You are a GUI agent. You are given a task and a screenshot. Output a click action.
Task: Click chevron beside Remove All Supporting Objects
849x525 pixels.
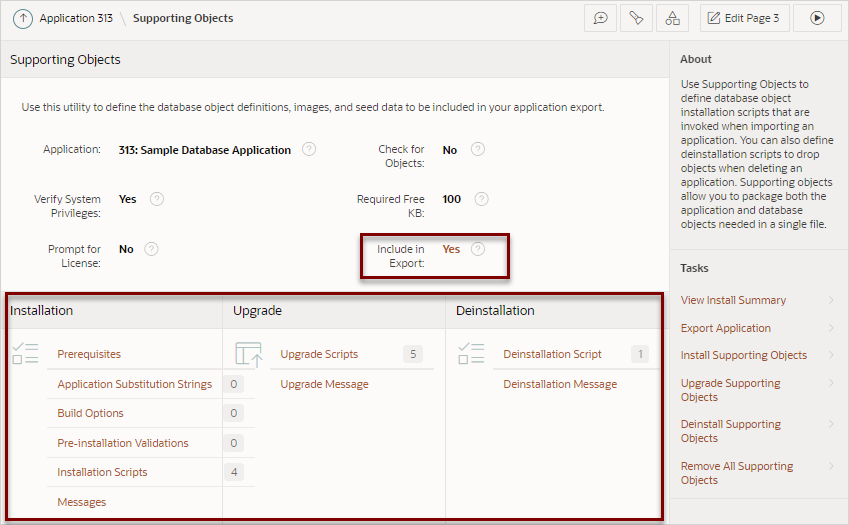coord(831,466)
